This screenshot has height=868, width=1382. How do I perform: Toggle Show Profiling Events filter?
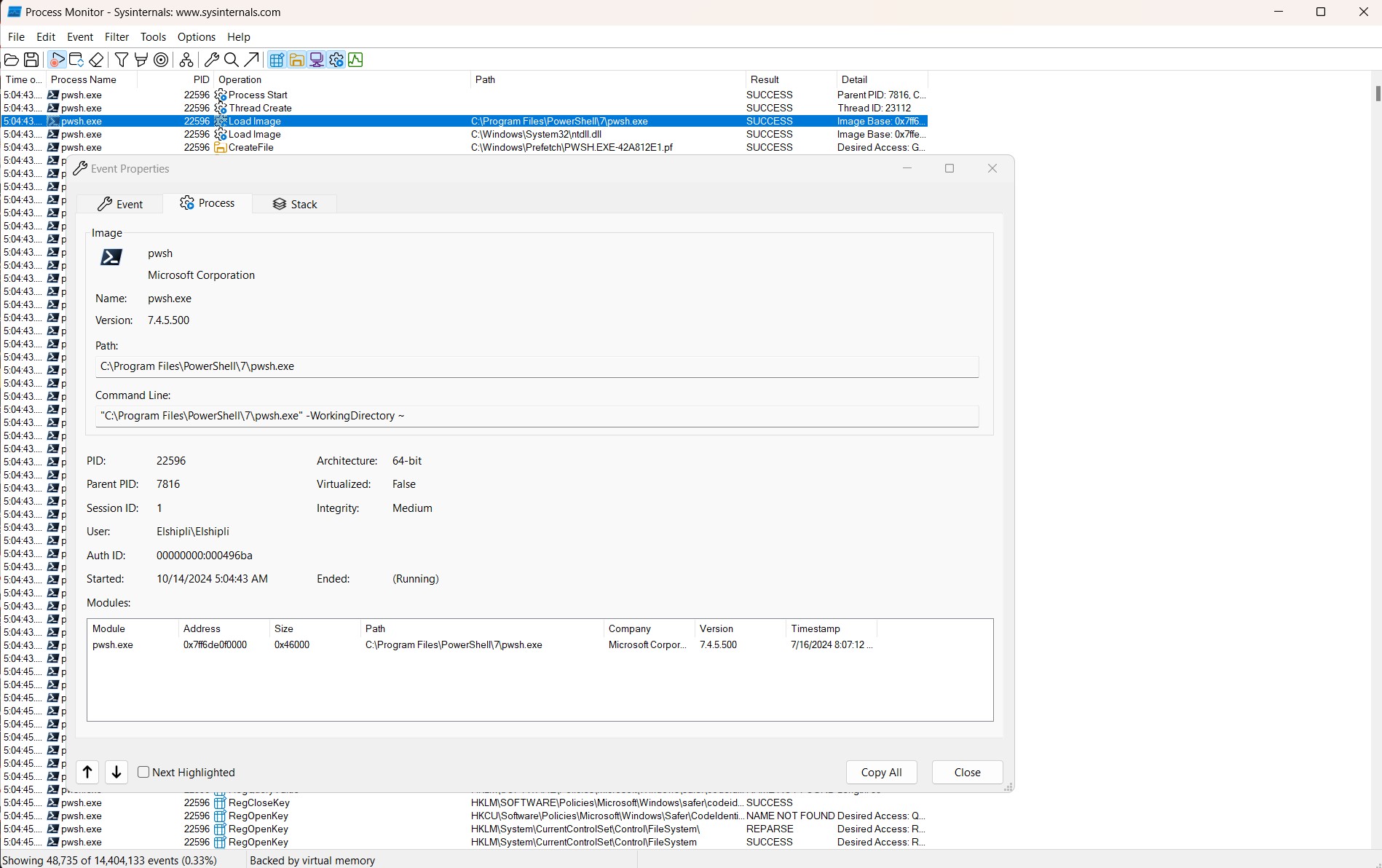(355, 60)
